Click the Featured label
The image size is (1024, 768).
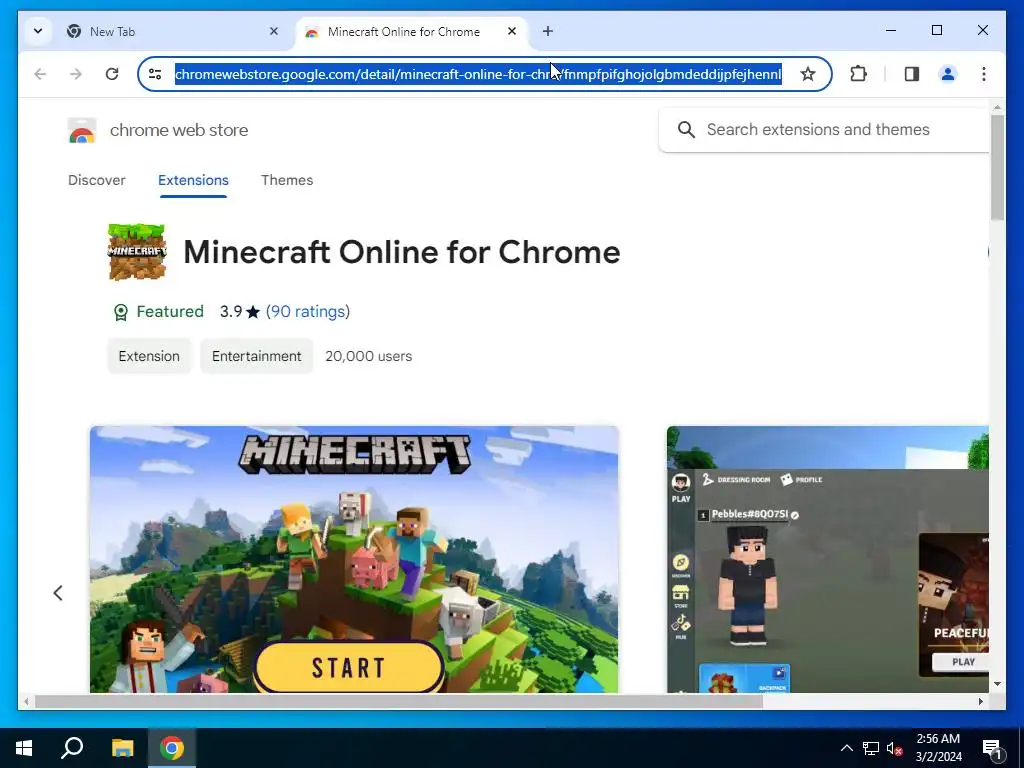click(170, 312)
